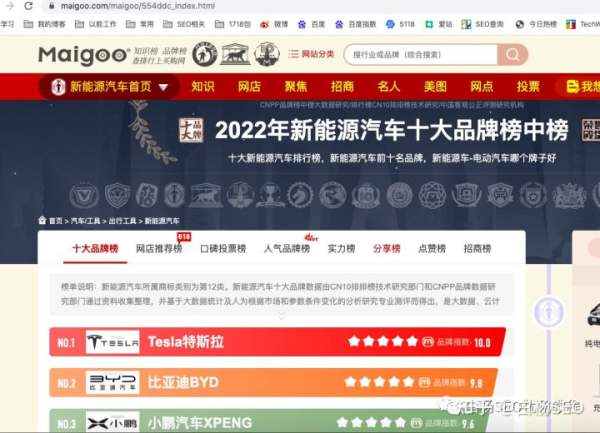Screen dimensions: 600x433
Task: Expand the 榜单说明 description arrow
Action: point(282,316)
